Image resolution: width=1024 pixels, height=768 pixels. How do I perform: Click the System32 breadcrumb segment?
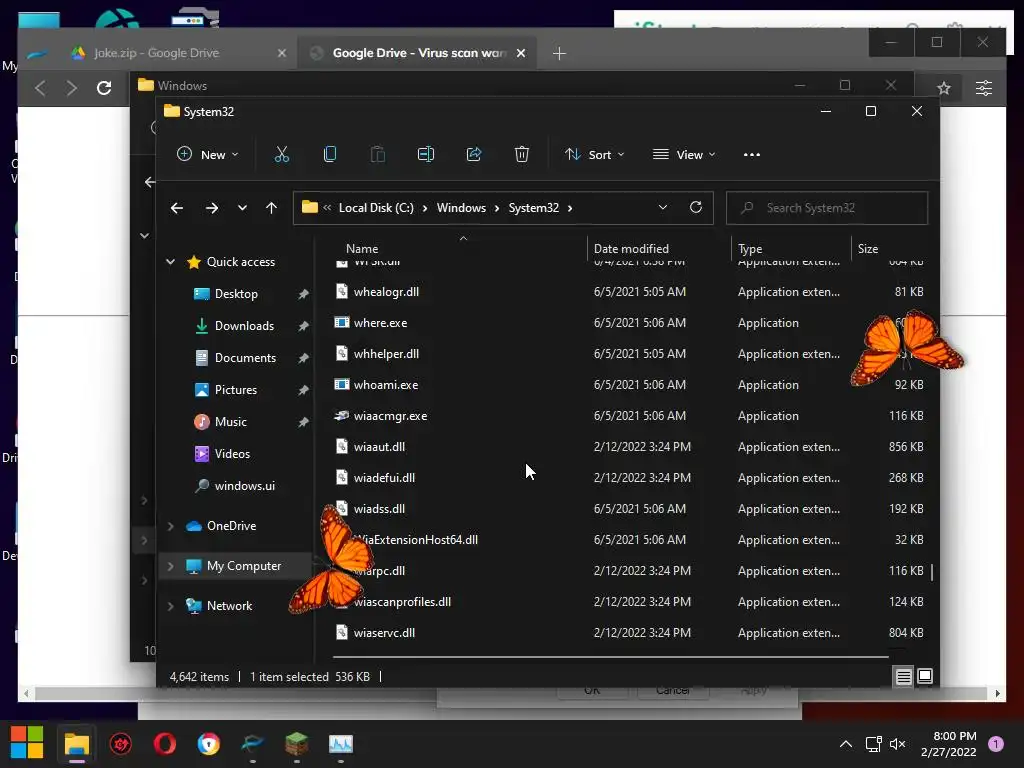[534, 208]
